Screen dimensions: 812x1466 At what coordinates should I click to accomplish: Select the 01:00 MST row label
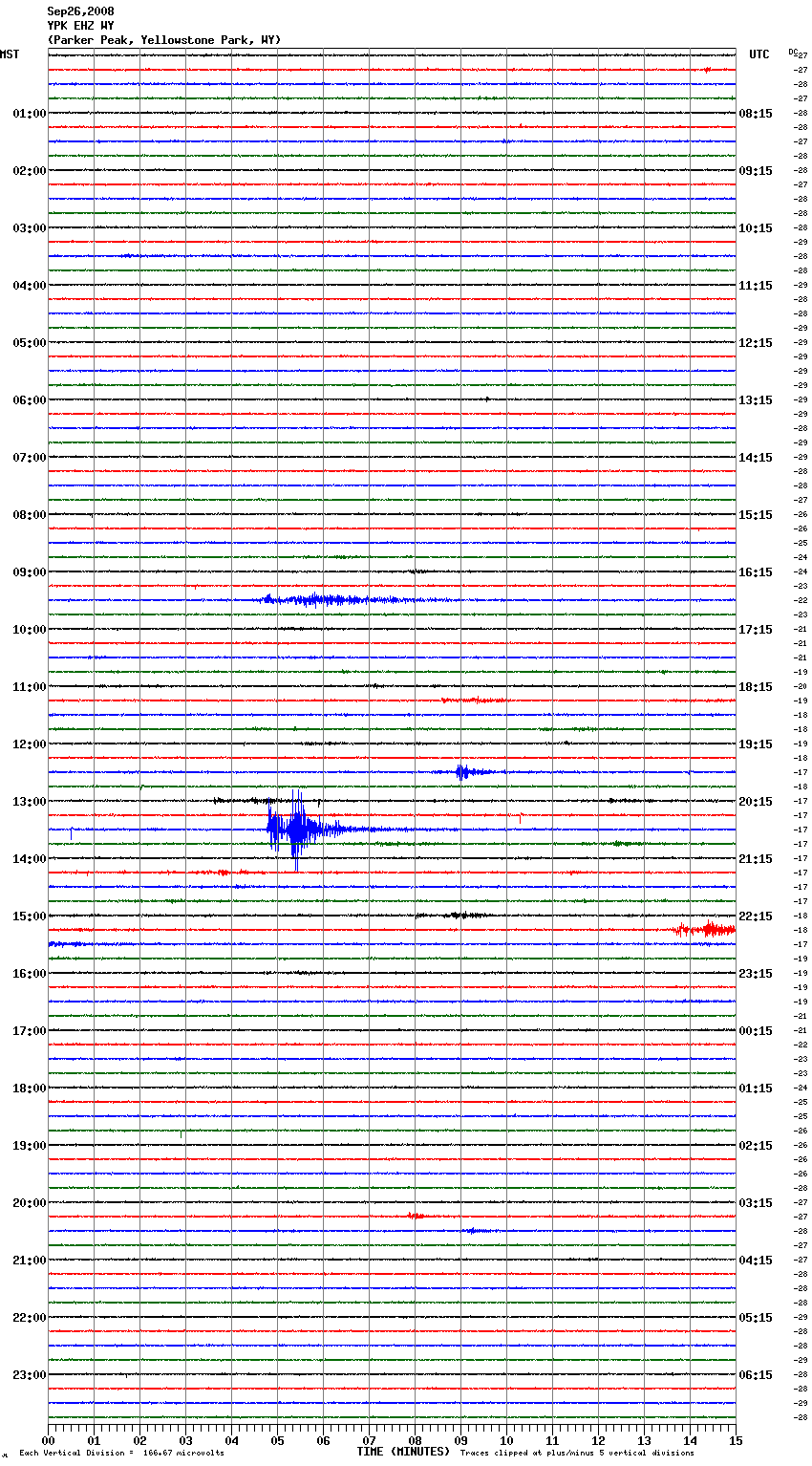pos(30,114)
